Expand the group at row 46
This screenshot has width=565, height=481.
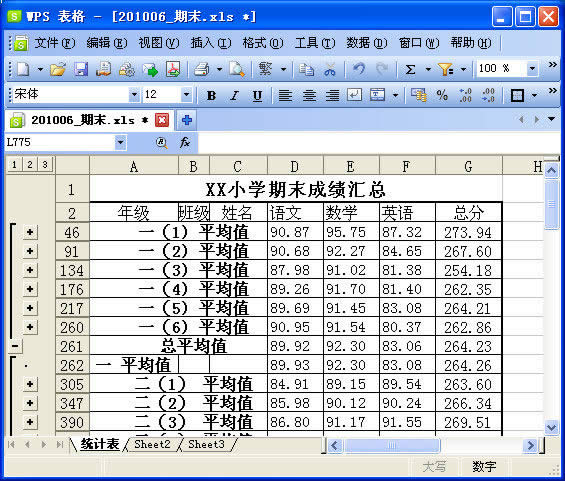click(30, 232)
